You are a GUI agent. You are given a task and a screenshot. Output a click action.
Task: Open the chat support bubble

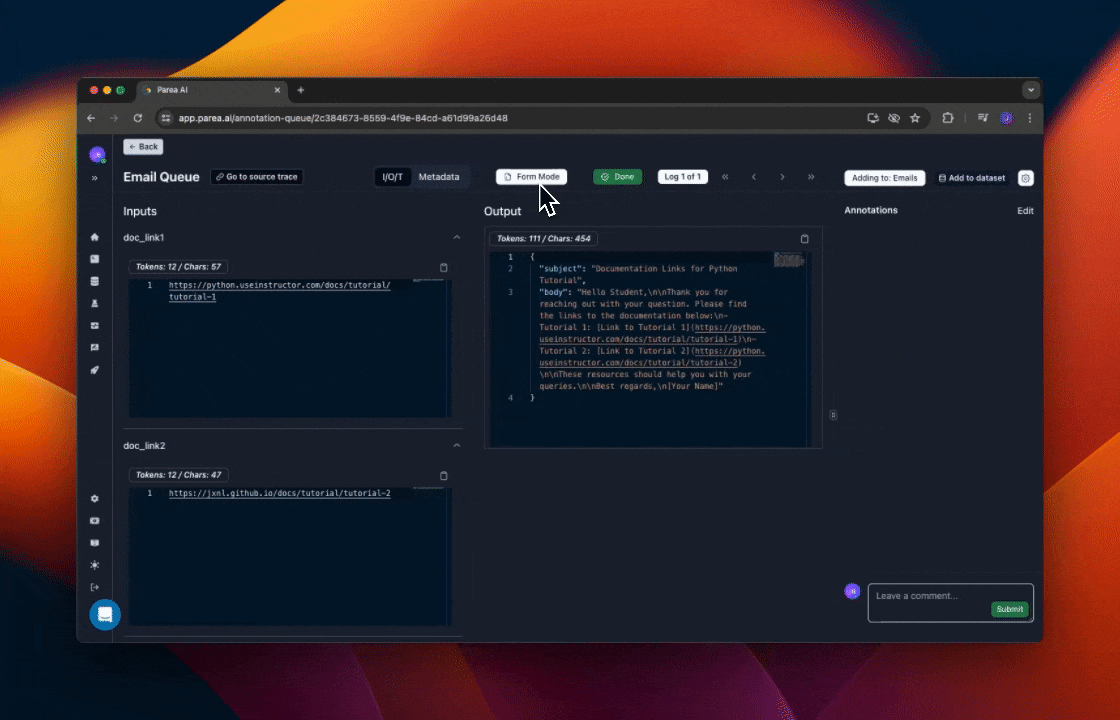click(x=105, y=615)
